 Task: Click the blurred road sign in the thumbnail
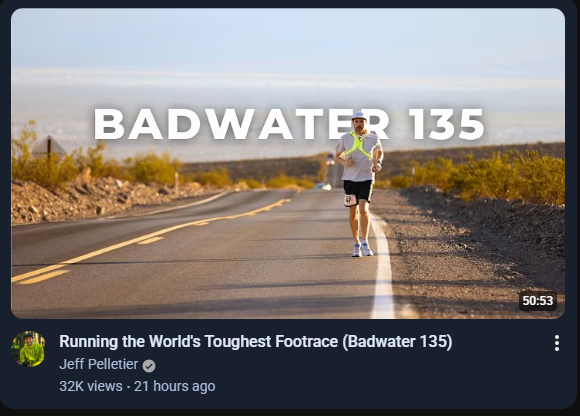(x=49, y=146)
